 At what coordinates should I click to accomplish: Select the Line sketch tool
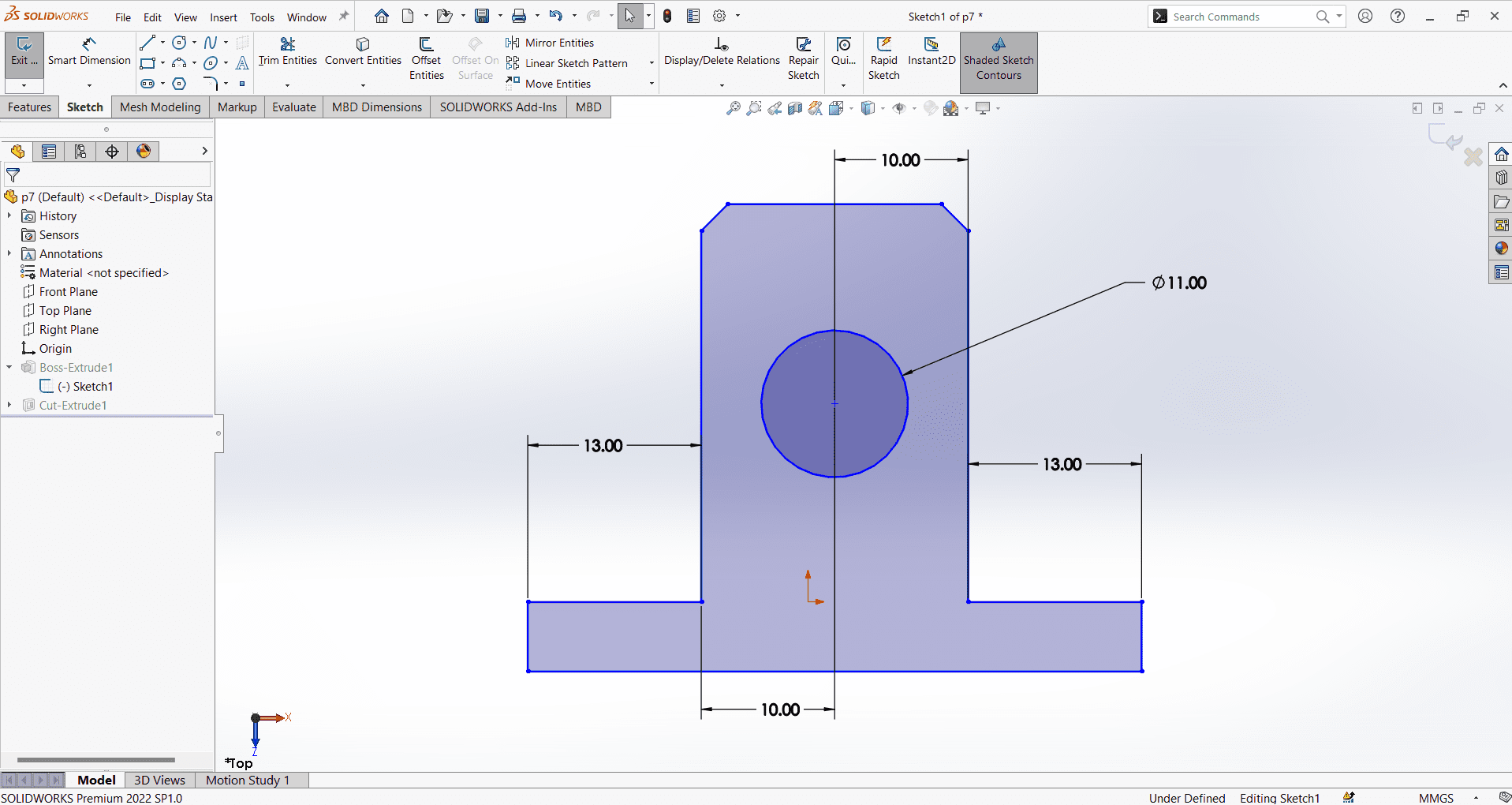point(147,43)
